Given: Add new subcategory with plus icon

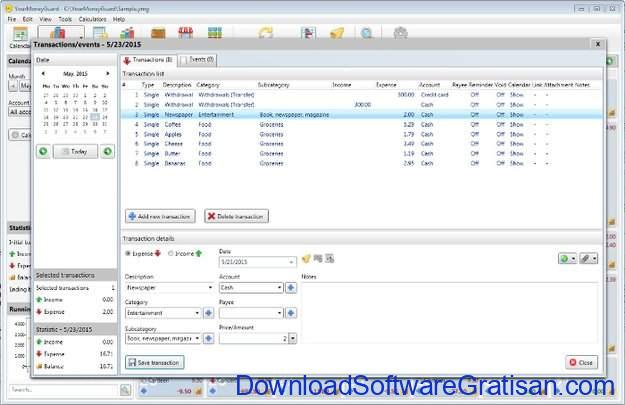Looking at the screenshot, I should 208,339.
